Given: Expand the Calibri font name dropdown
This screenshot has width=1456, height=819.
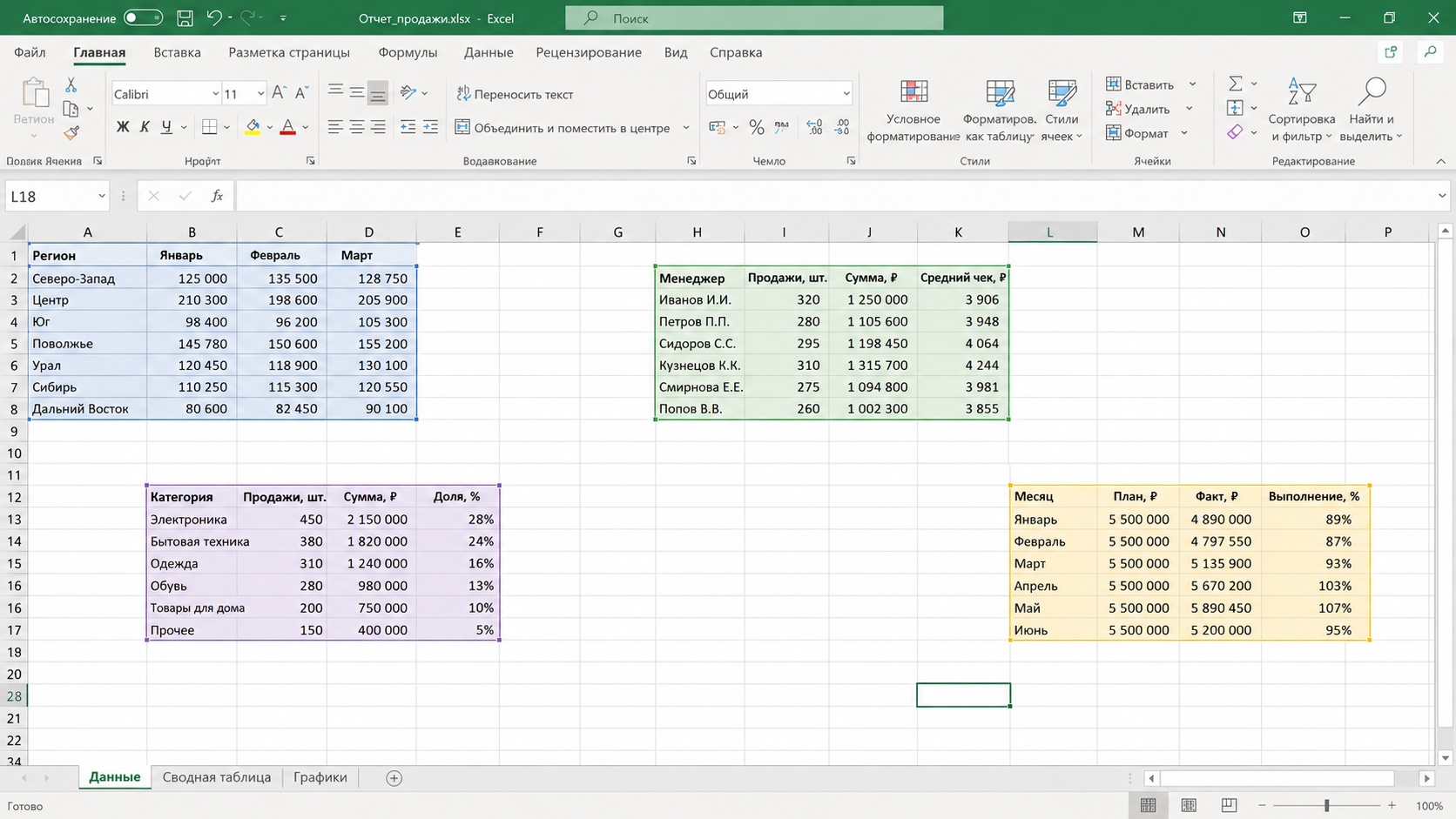Looking at the screenshot, I should coord(215,94).
